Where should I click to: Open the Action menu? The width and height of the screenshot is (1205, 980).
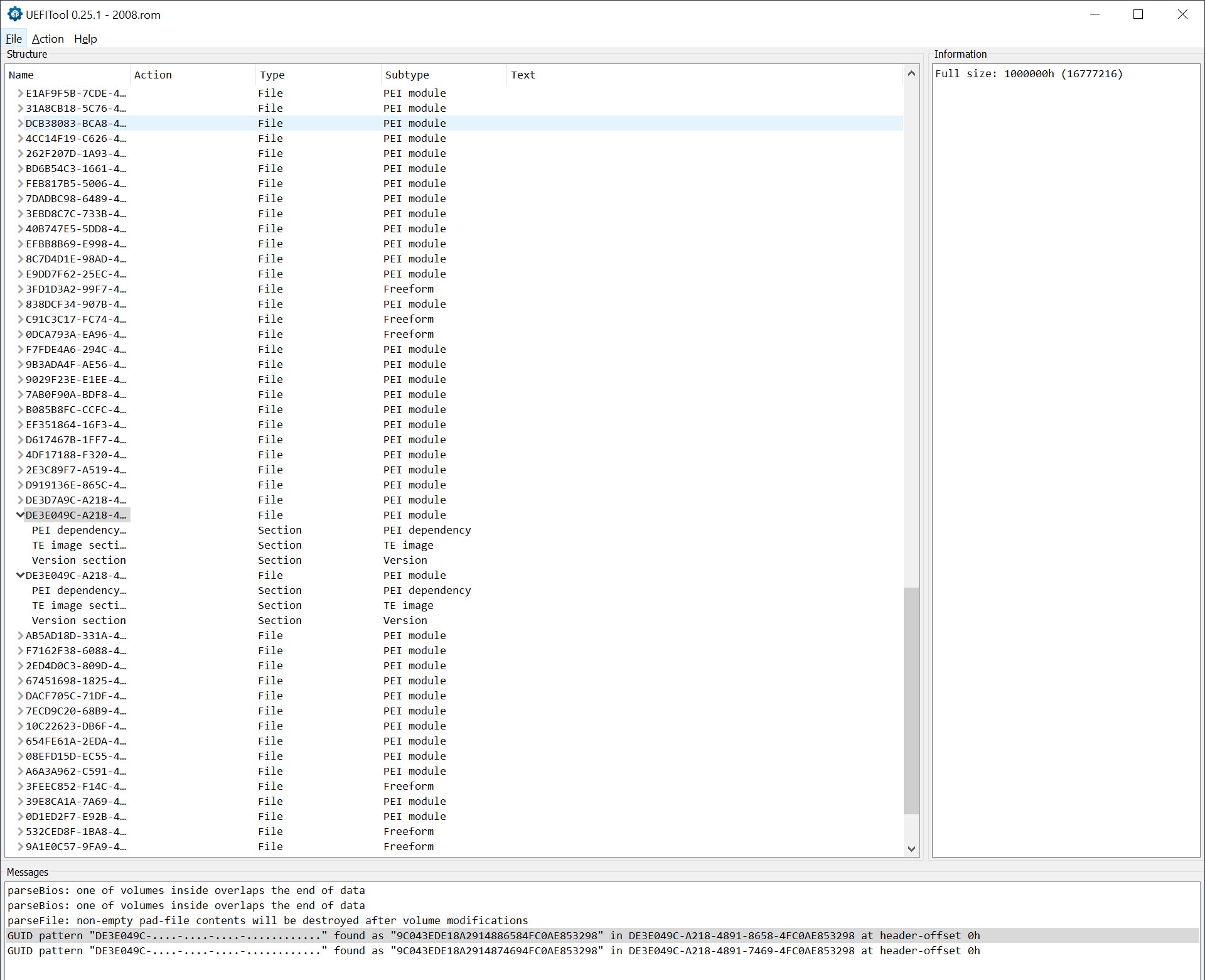click(x=48, y=39)
